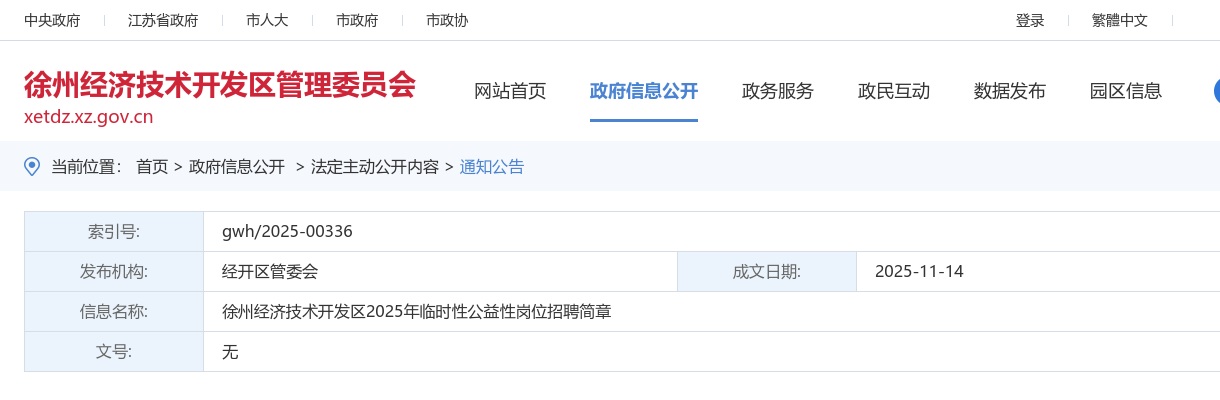Go to the 政民互动 menu item
Image resolution: width=1220 pixels, height=400 pixels.
[x=894, y=92]
